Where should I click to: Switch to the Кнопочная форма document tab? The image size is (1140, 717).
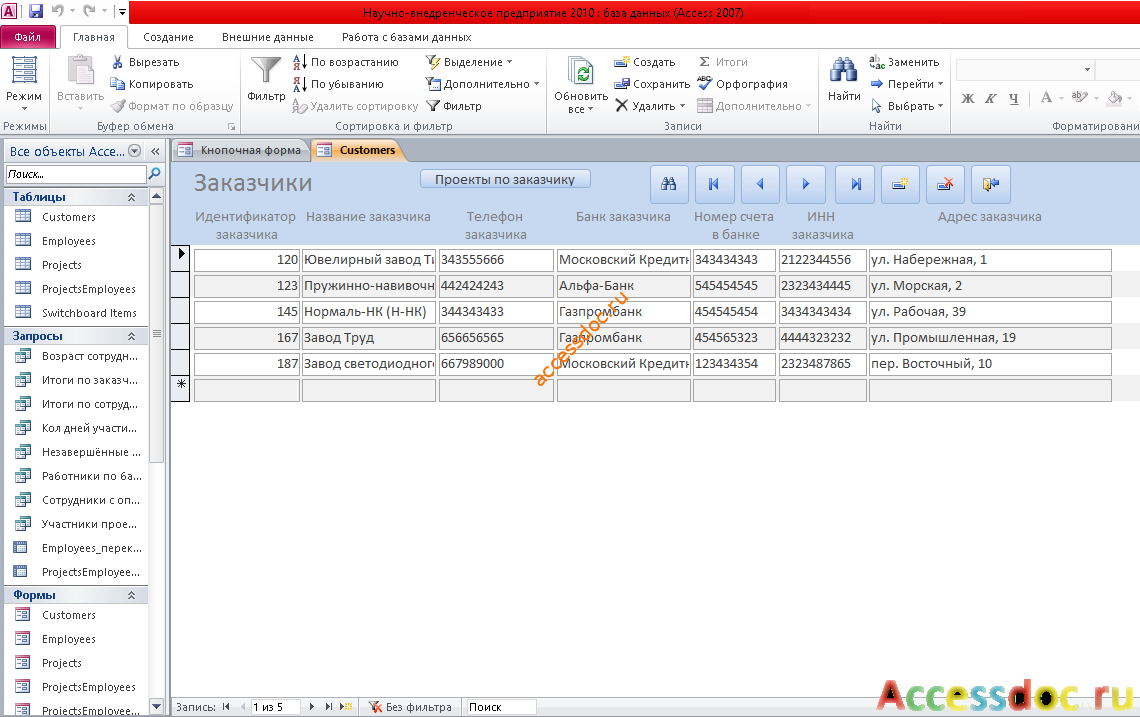click(x=241, y=150)
